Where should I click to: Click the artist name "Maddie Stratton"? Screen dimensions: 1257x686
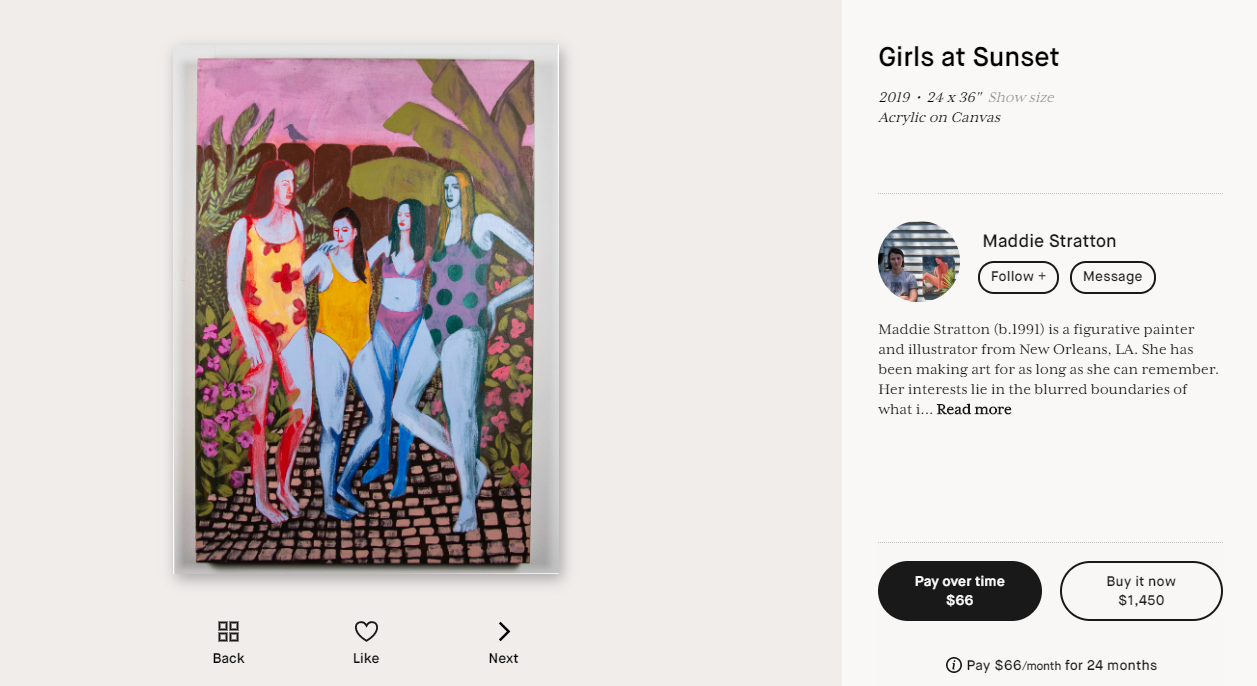(x=1049, y=241)
